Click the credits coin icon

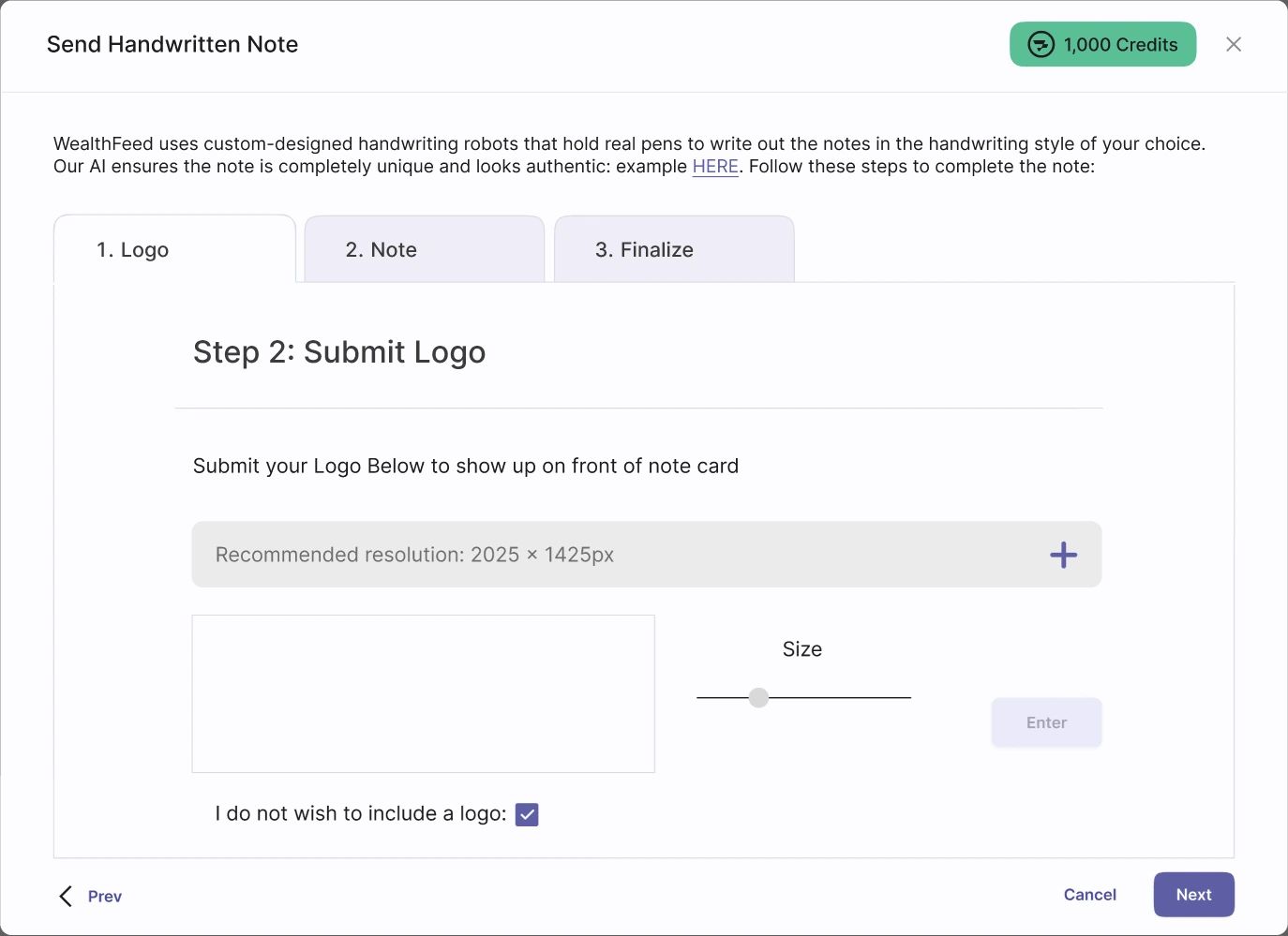[1041, 44]
